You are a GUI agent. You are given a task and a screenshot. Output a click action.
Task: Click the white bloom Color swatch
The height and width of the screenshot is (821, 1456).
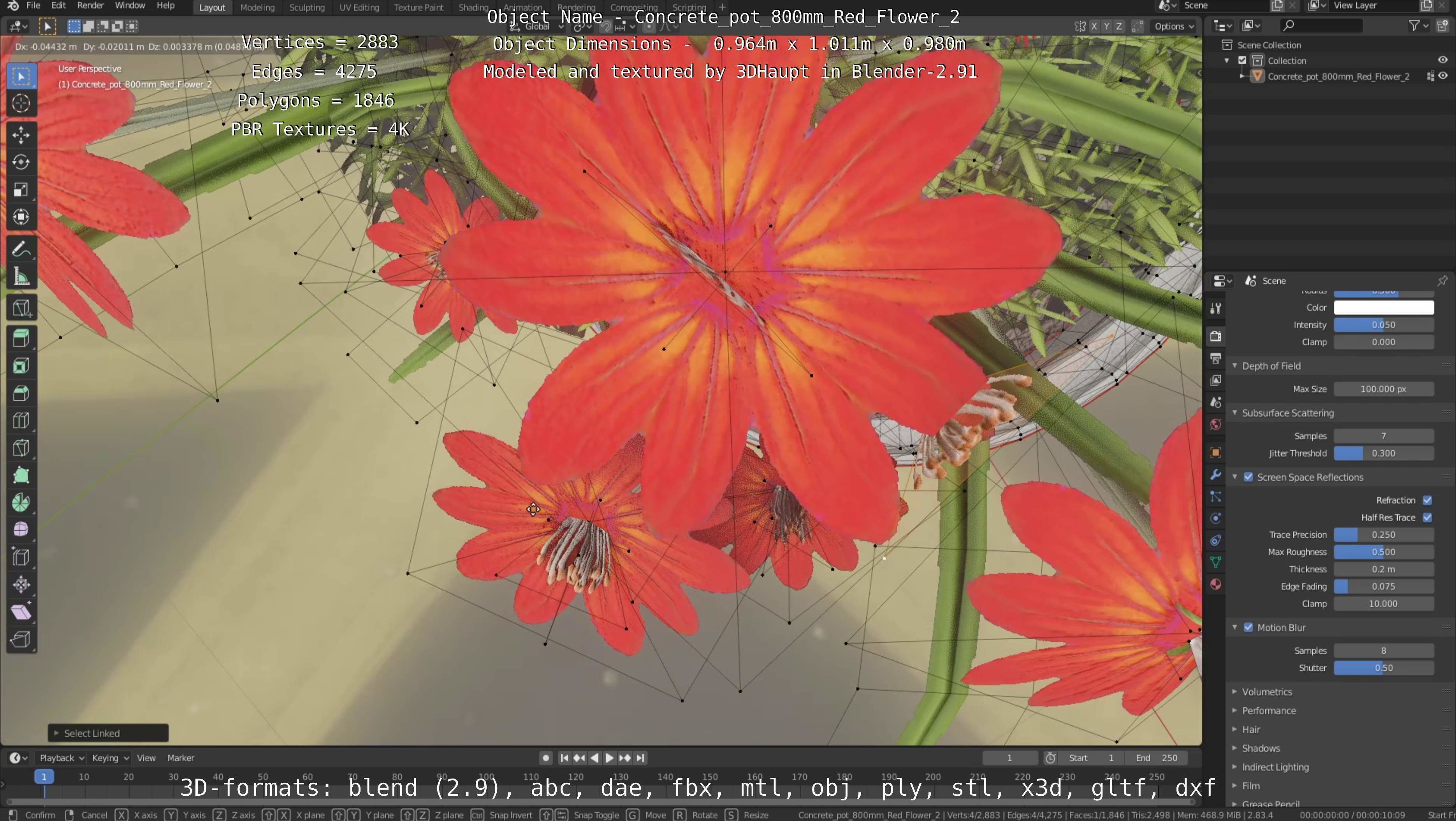[1383, 308]
